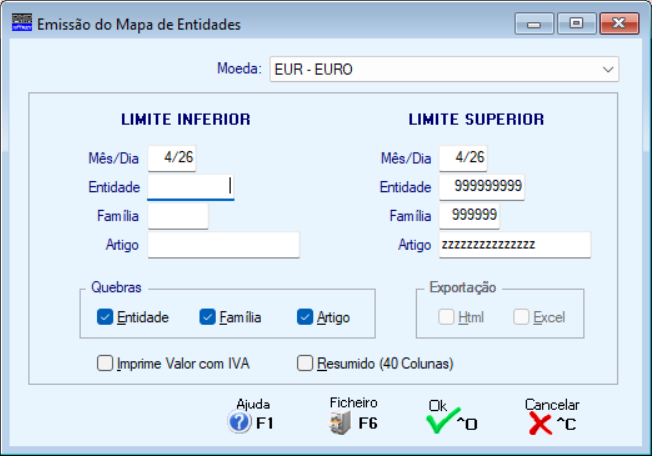Click the upper limit Mês/Dia field
Screen dimensions: 652x456
pos(464,158)
